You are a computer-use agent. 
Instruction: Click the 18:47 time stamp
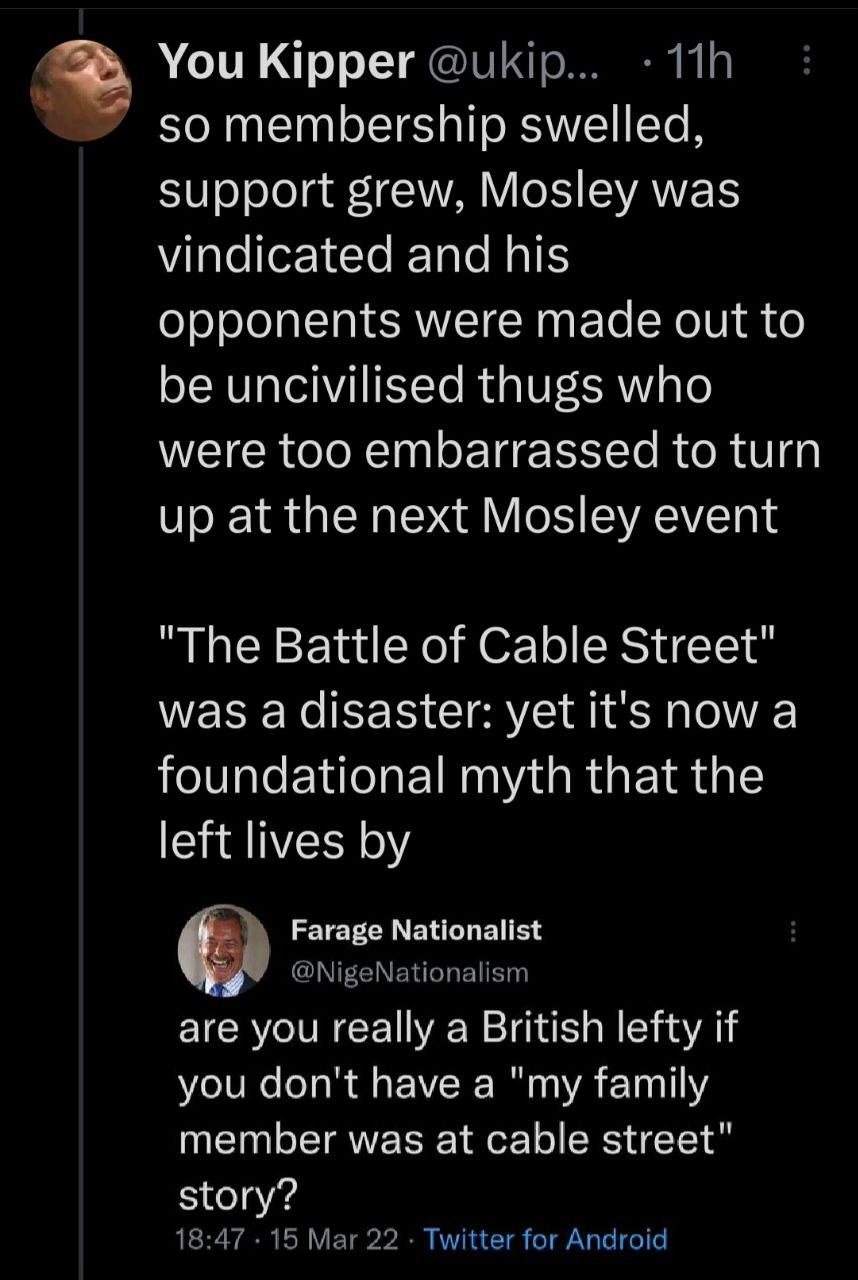[207, 1240]
